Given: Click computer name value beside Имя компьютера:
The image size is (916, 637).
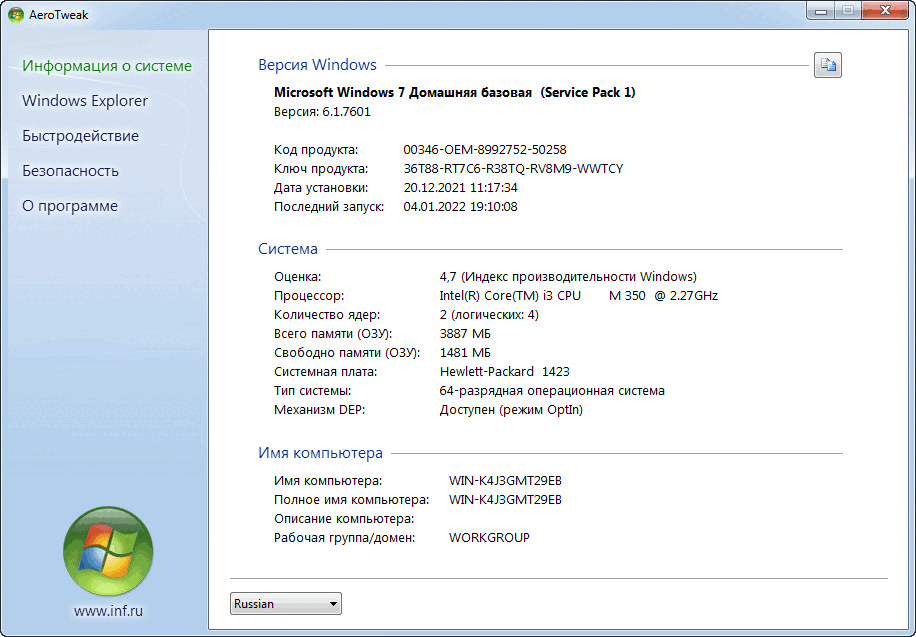Looking at the screenshot, I should tap(505, 481).
